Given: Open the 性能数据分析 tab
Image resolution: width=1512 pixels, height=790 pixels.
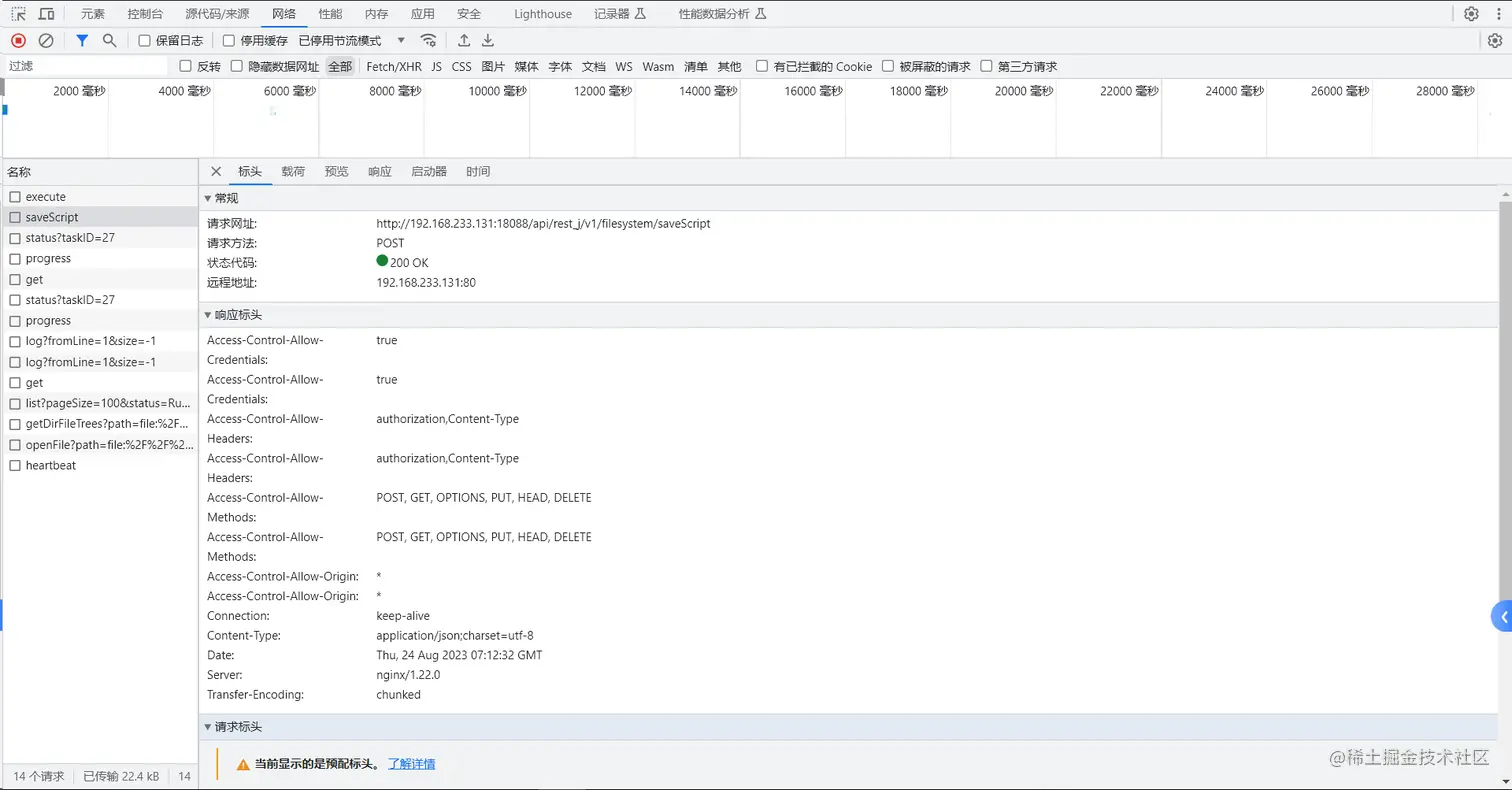Looking at the screenshot, I should (722, 14).
